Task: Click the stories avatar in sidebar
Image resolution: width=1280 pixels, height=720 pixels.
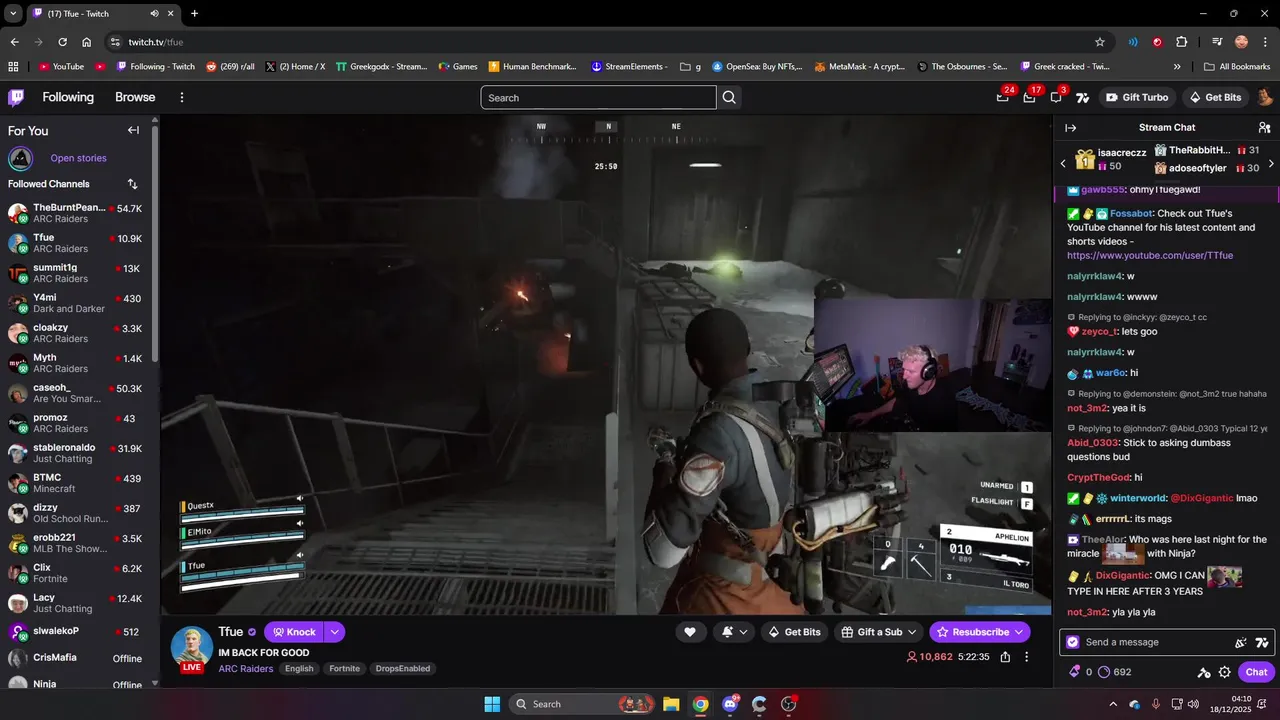Action: point(20,158)
